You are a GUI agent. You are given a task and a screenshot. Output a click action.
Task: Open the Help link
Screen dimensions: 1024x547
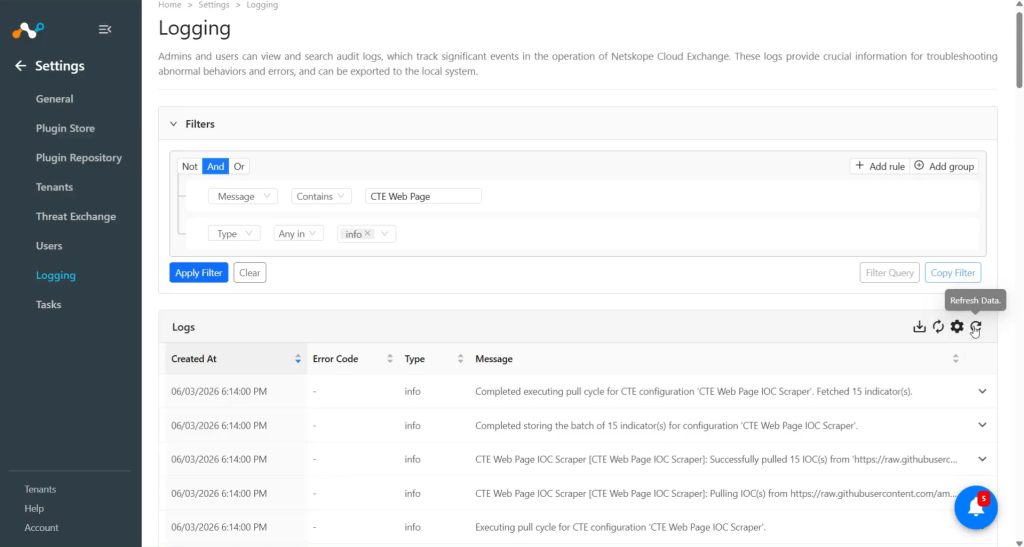34,508
